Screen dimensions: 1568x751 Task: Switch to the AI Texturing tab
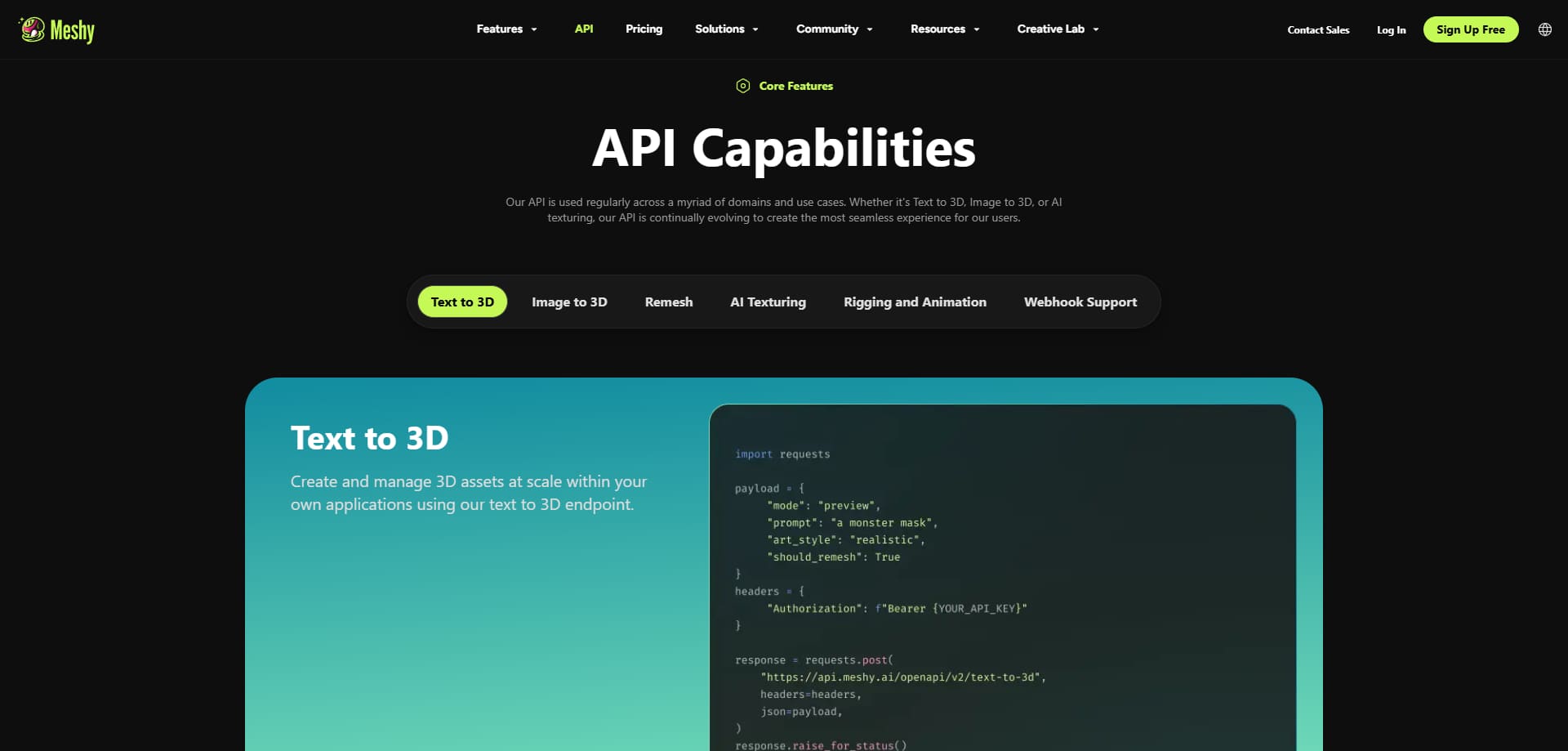(768, 302)
